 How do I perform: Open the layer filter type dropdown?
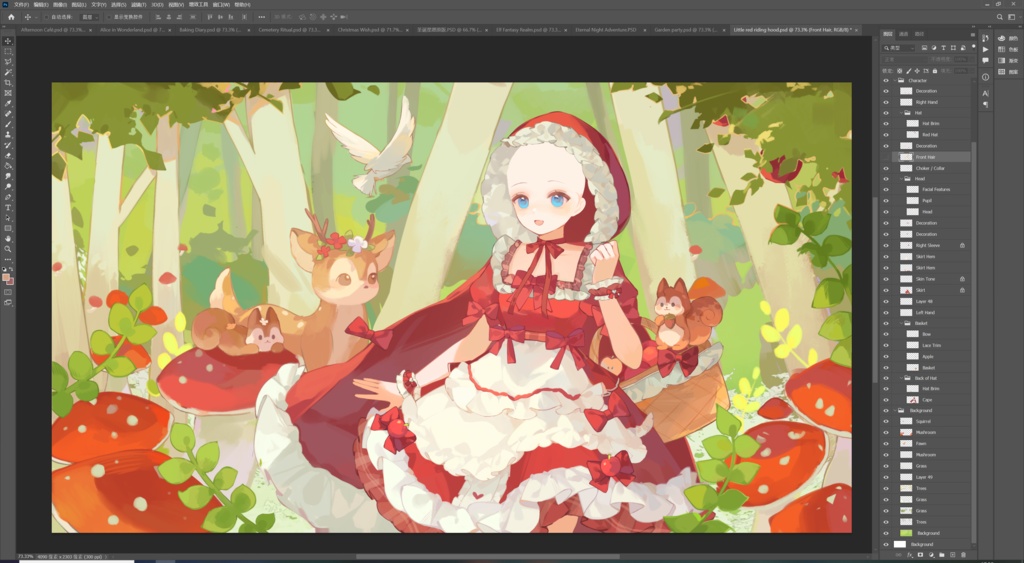(x=899, y=48)
